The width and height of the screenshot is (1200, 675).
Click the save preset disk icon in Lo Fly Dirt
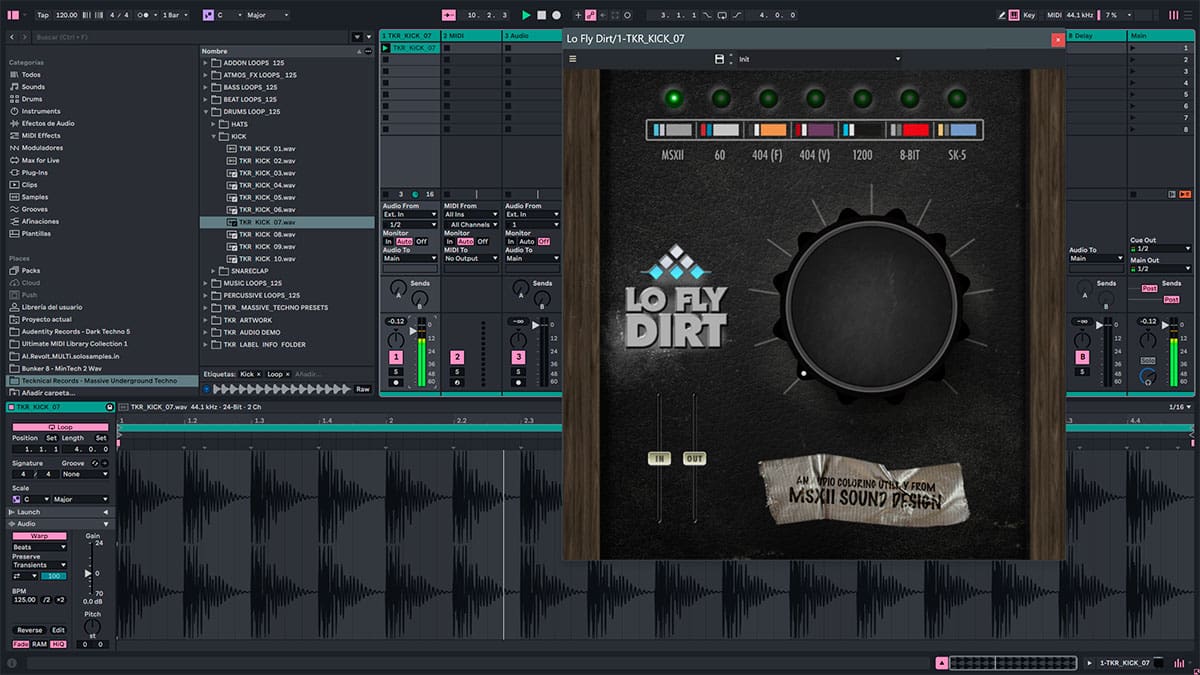coord(719,59)
